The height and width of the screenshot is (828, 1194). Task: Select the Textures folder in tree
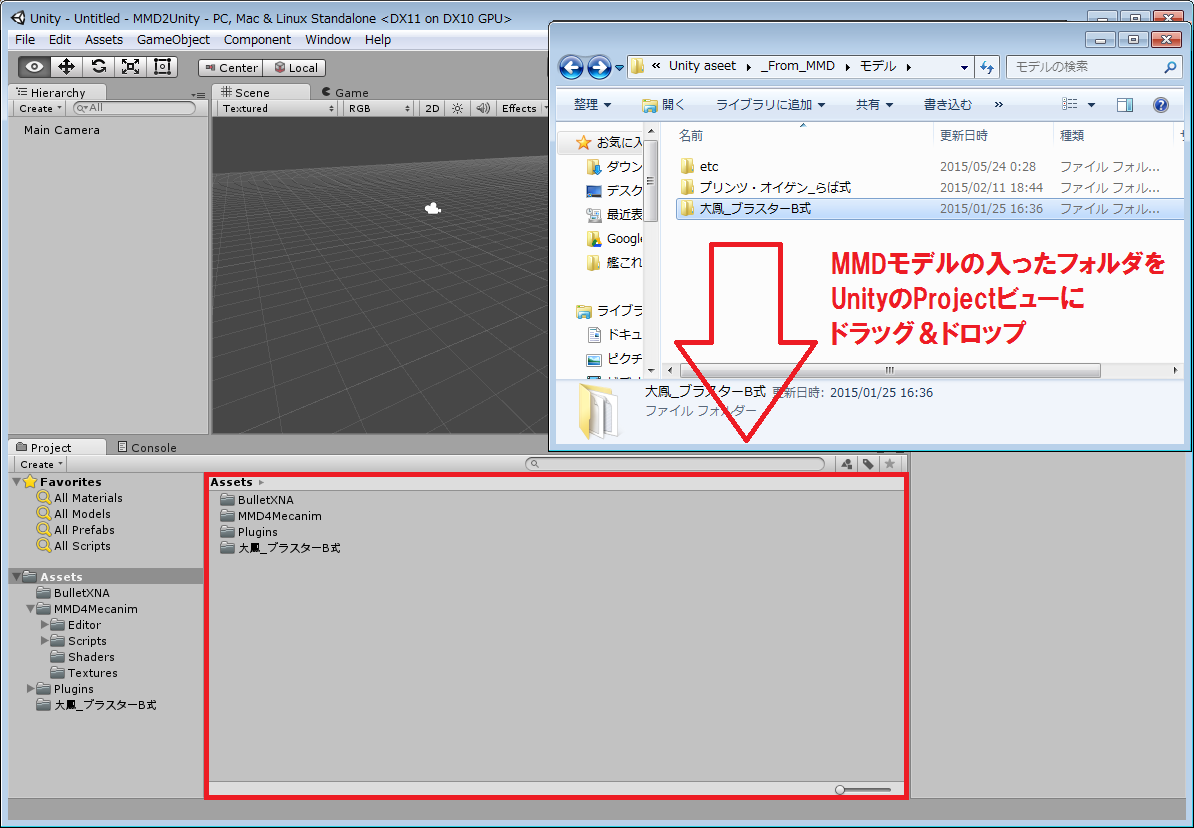pos(84,673)
